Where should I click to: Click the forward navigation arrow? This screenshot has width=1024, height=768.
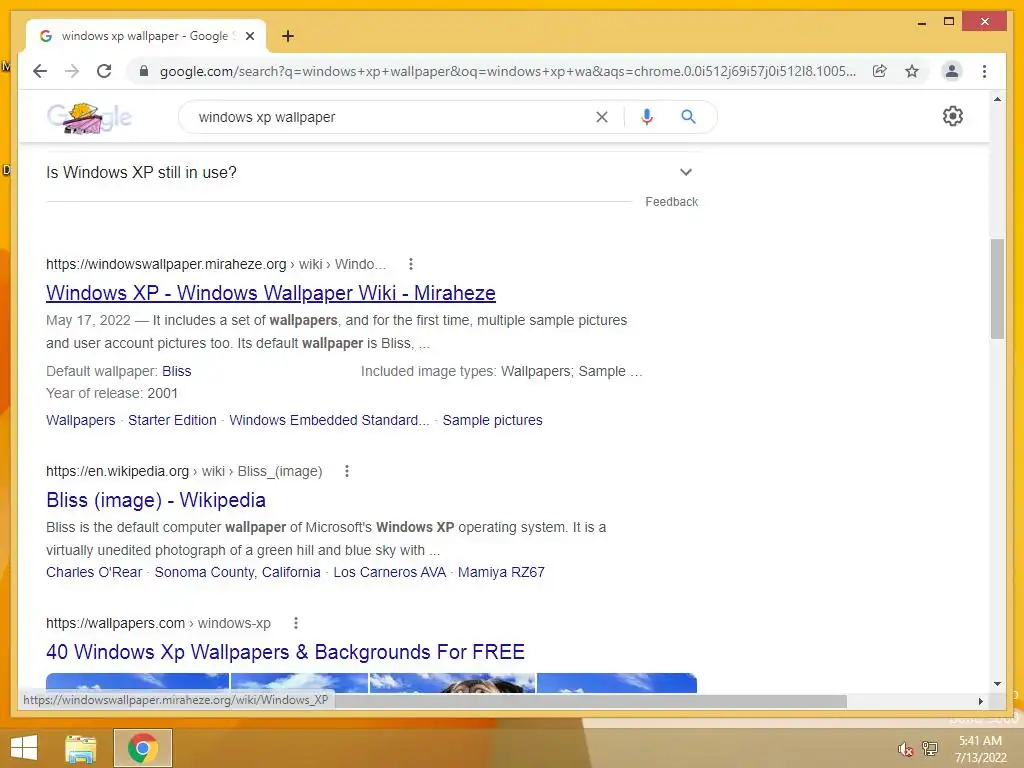[72, 71]
